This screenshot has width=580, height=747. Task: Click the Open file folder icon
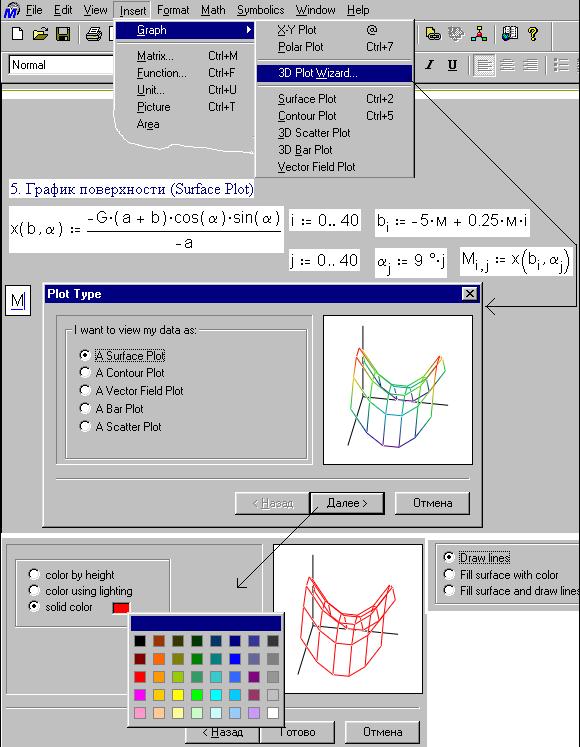pos(41,34)
